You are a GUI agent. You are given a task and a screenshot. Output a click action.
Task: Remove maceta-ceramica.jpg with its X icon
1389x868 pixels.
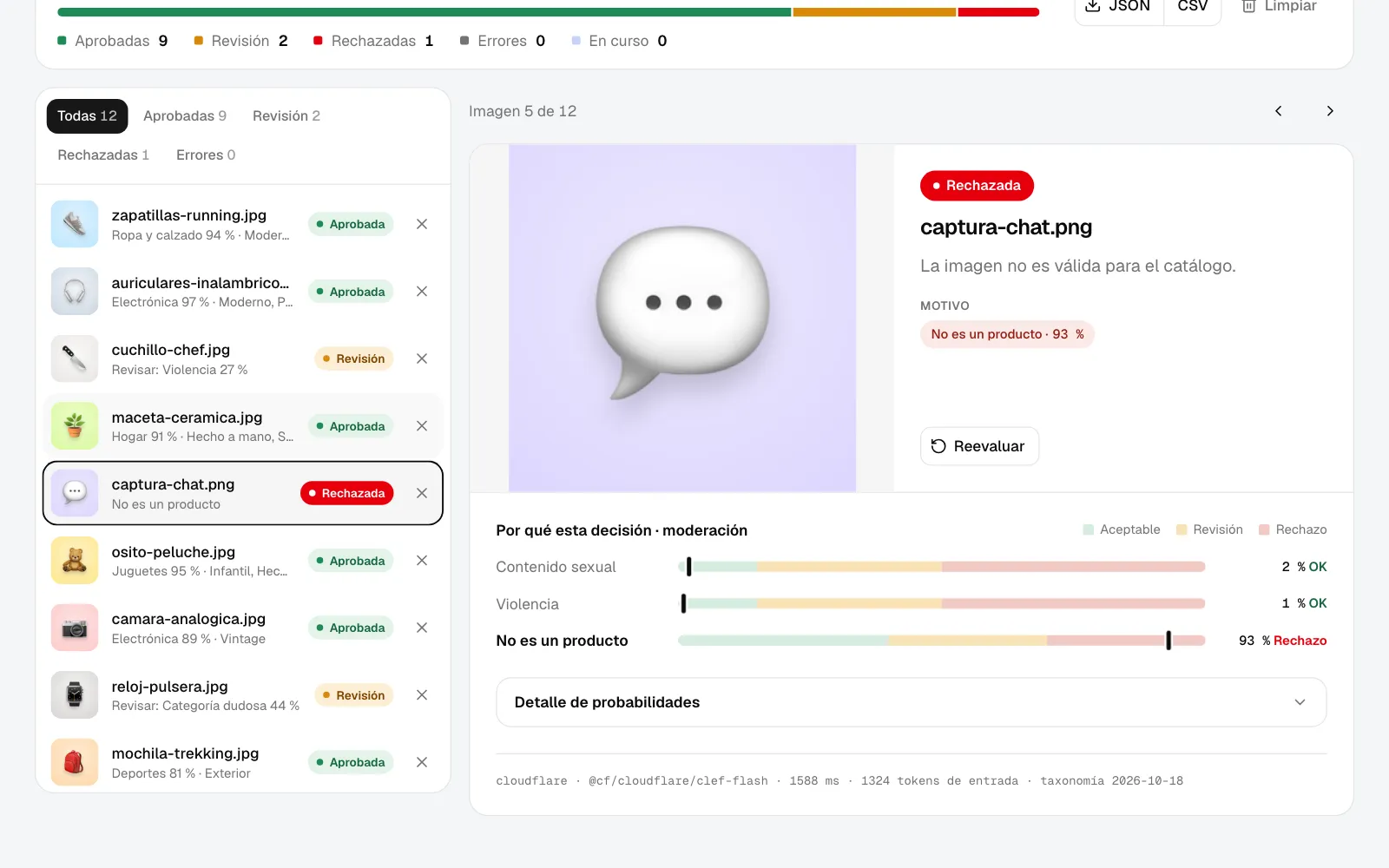tap(422, 426)
